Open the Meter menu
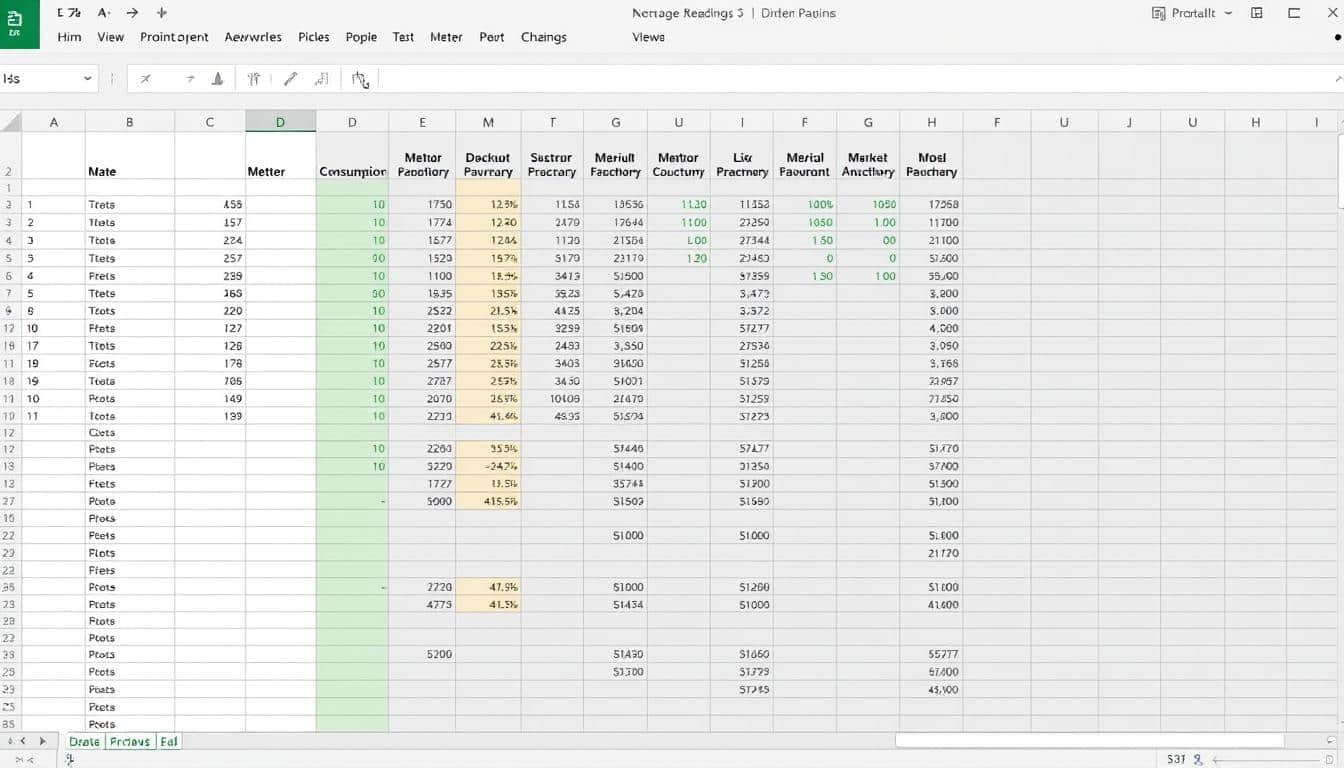The width and height of the screenshot is (1344, 768). click(446, 37)
